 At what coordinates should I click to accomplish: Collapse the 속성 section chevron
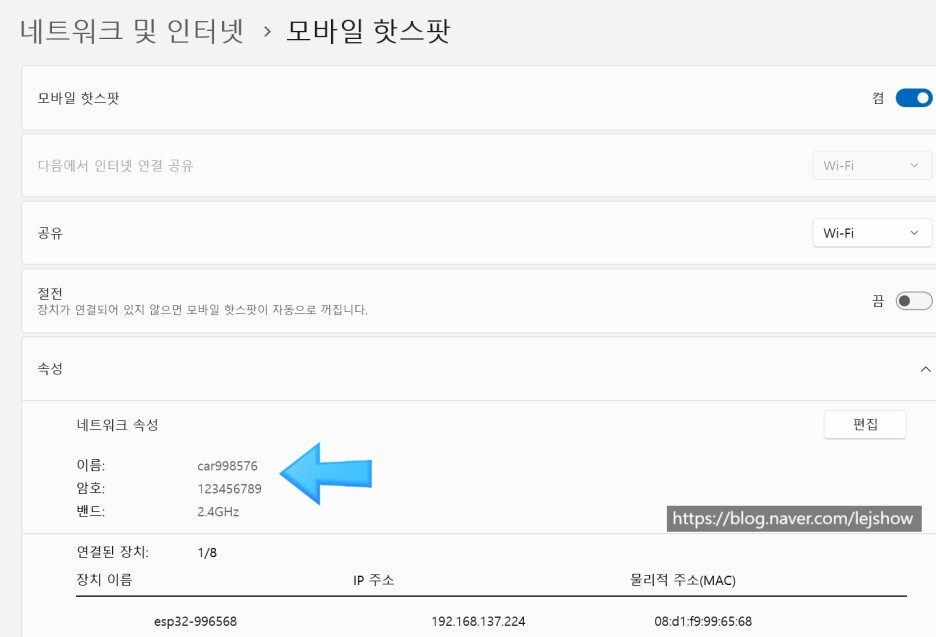point(925,369)
